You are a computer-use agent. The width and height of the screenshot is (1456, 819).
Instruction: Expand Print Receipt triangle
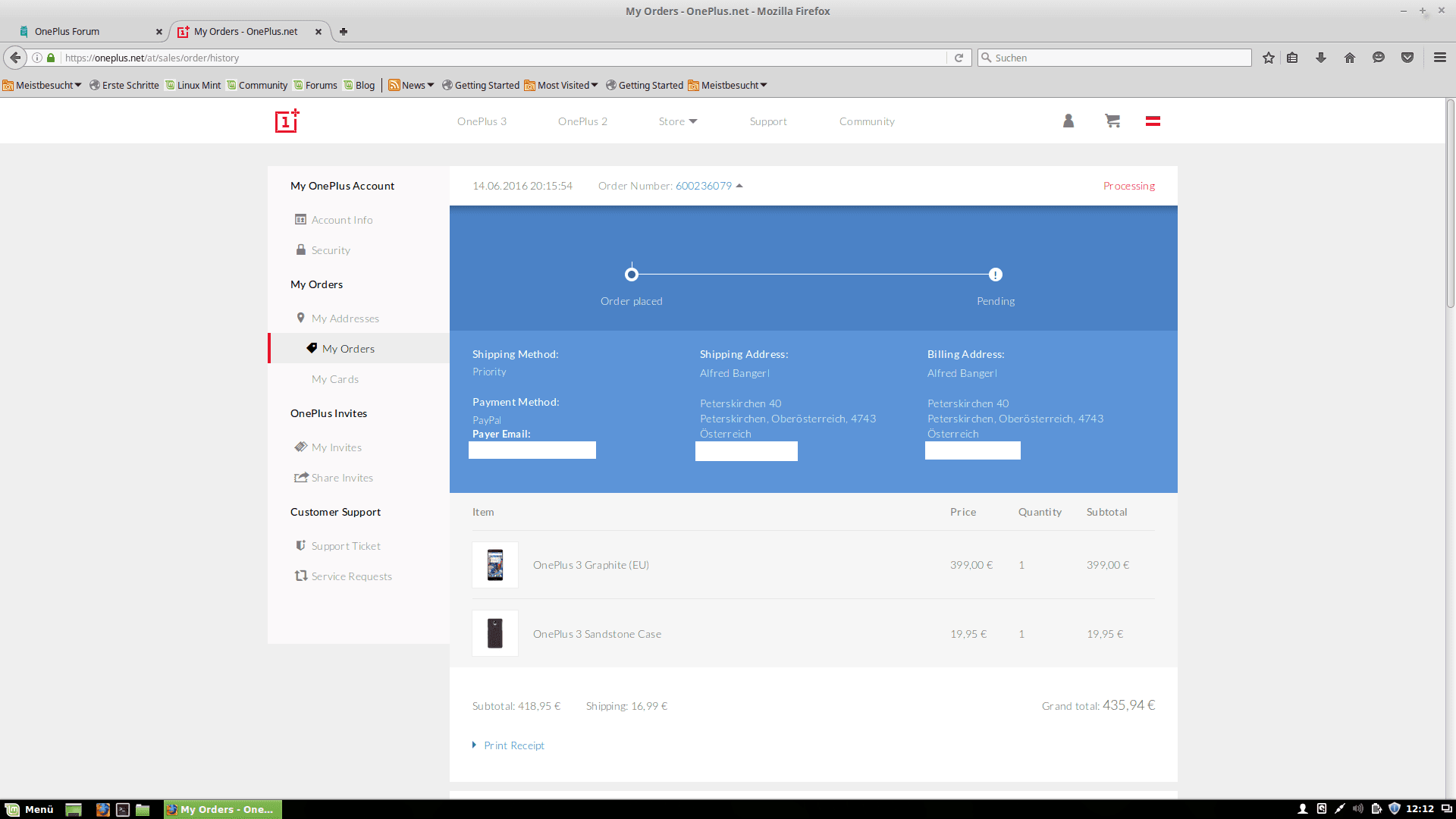pyautogui.click(x=475, y=745)
